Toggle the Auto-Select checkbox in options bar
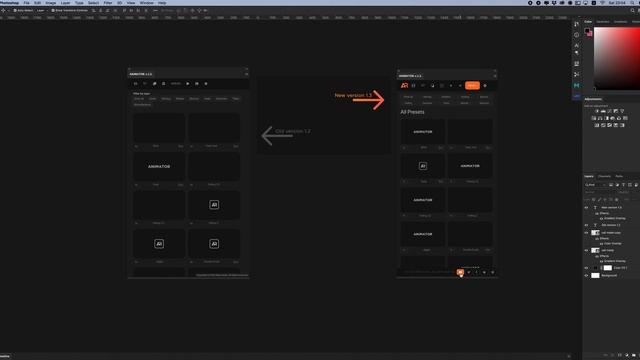640x360 pixels. click(15, 10)
